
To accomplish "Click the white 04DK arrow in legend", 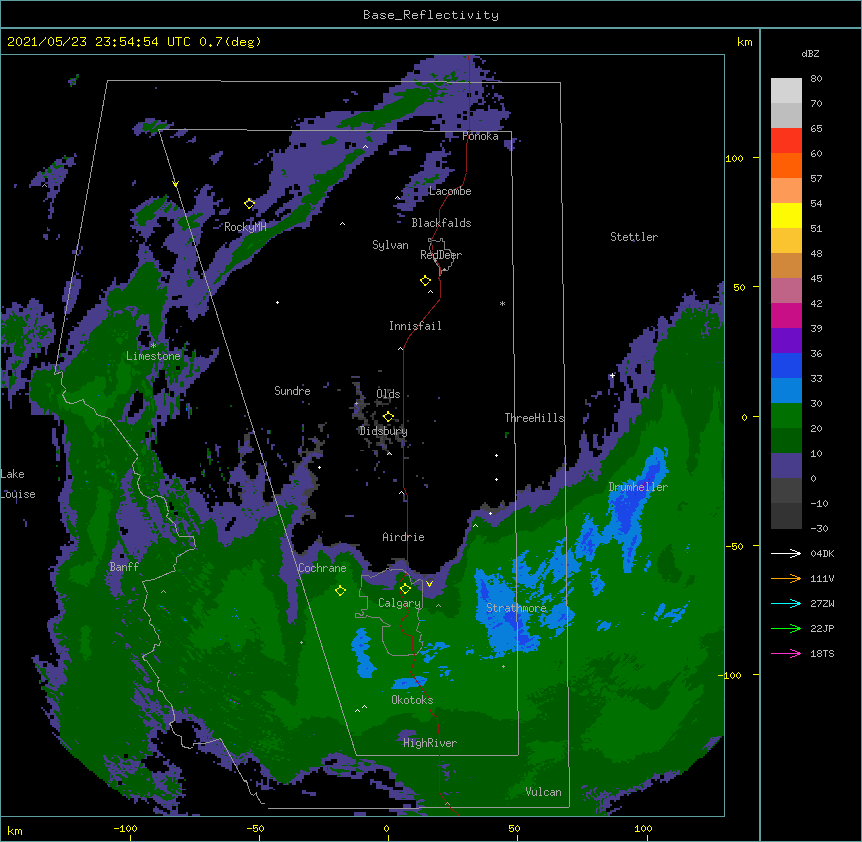I will [786, 553].
